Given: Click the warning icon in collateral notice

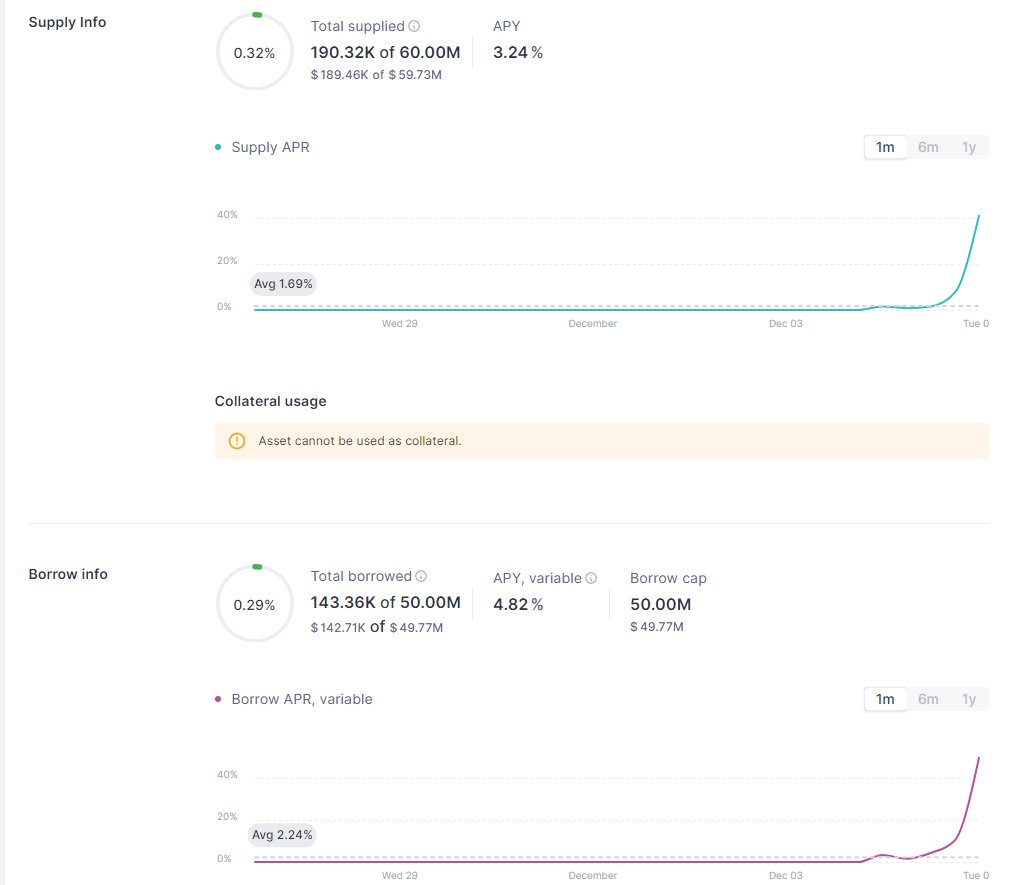Looking at the screenshot, I should tap(237, 441).
